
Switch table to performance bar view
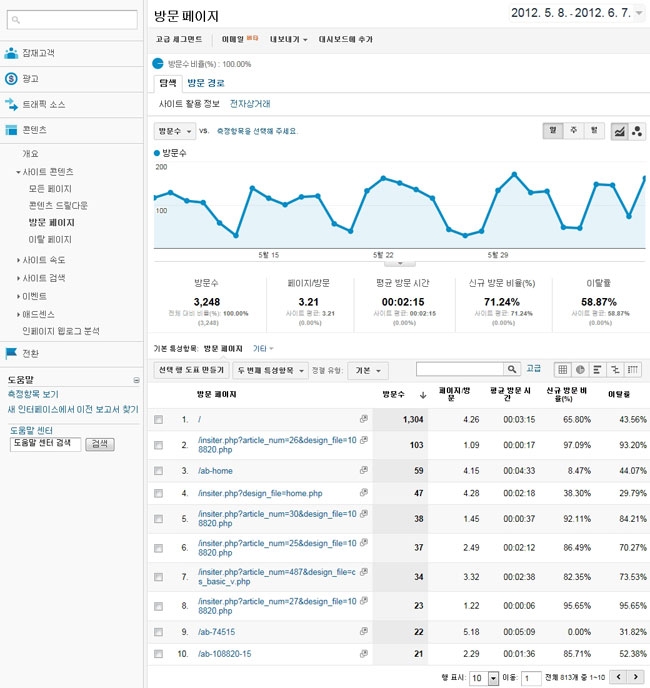[597, 370]
